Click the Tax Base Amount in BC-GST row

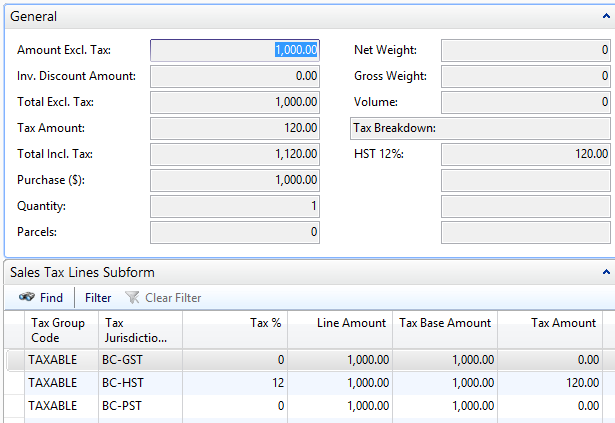pyautogui.click(x=445, y=360)
